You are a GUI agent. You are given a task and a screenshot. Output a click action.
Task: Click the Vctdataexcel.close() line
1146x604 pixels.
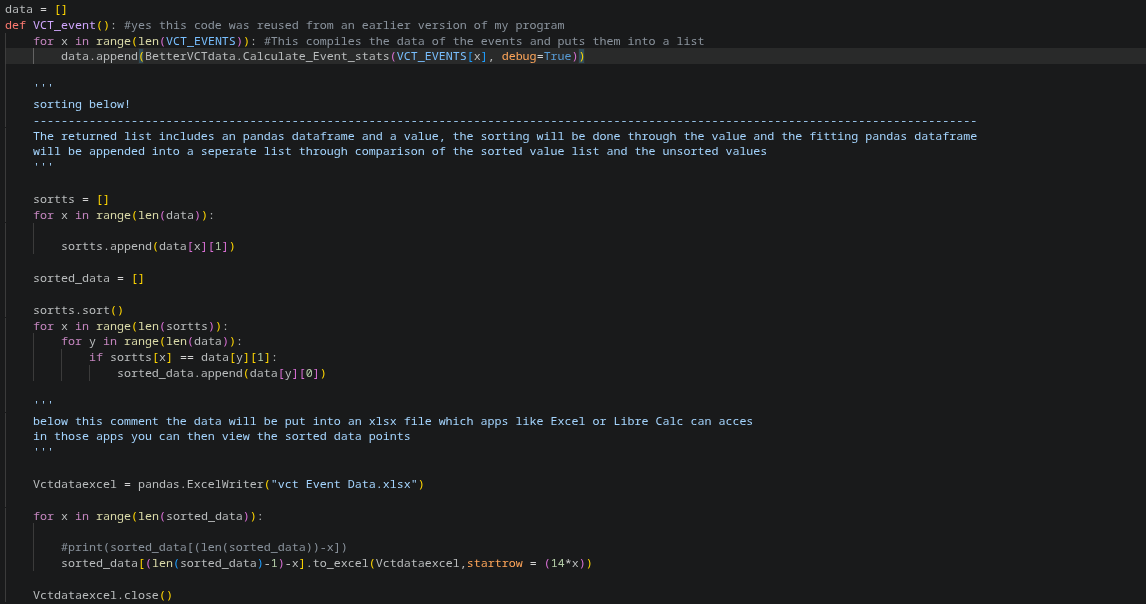[102, 595]
